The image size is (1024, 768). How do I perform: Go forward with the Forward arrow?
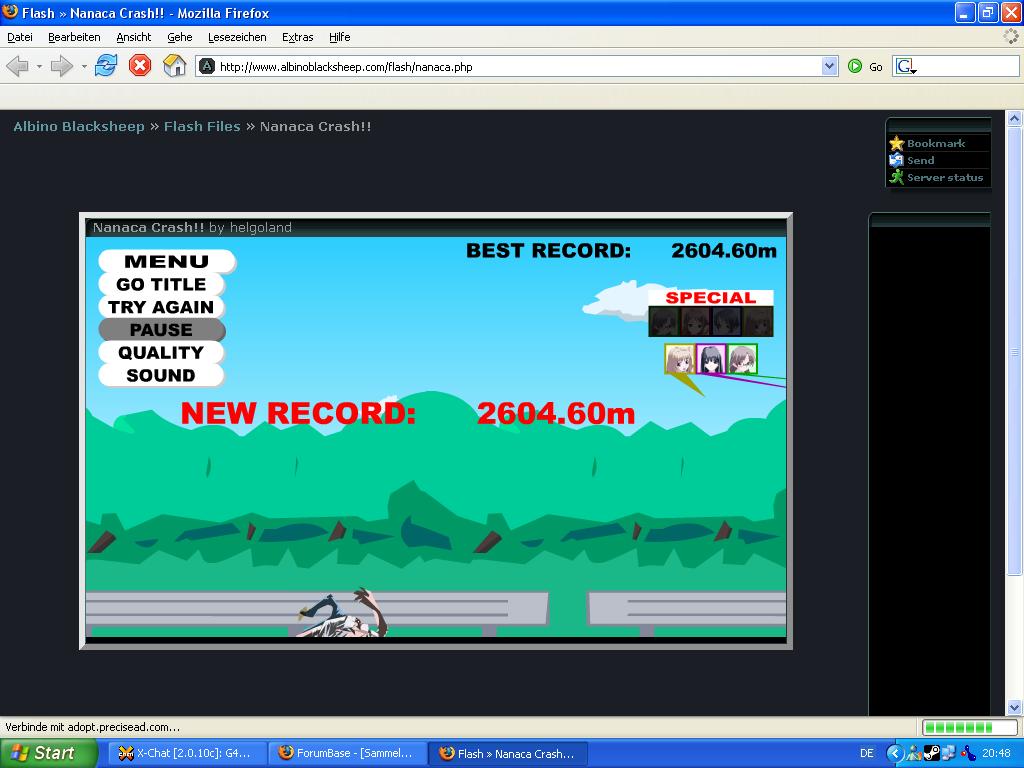[x=62, y=66]
